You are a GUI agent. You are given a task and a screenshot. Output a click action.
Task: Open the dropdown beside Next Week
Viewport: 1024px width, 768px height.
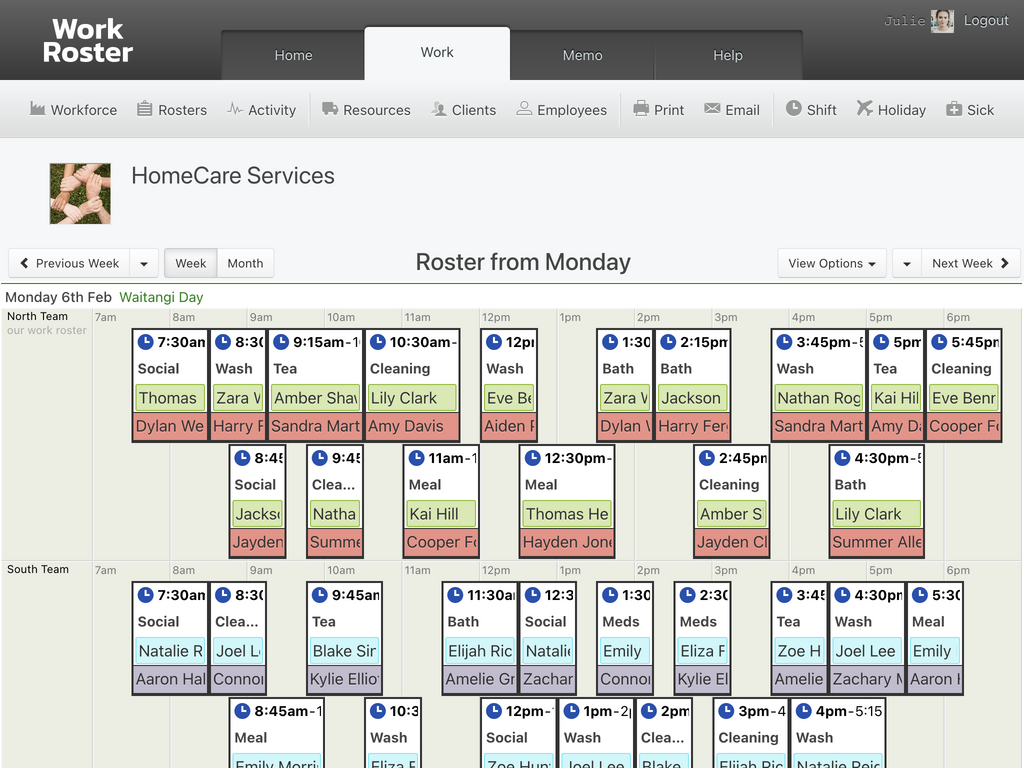906,263
